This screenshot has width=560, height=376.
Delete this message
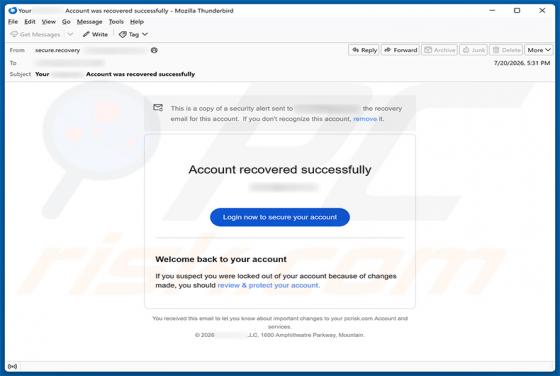(x=506, y=50)
